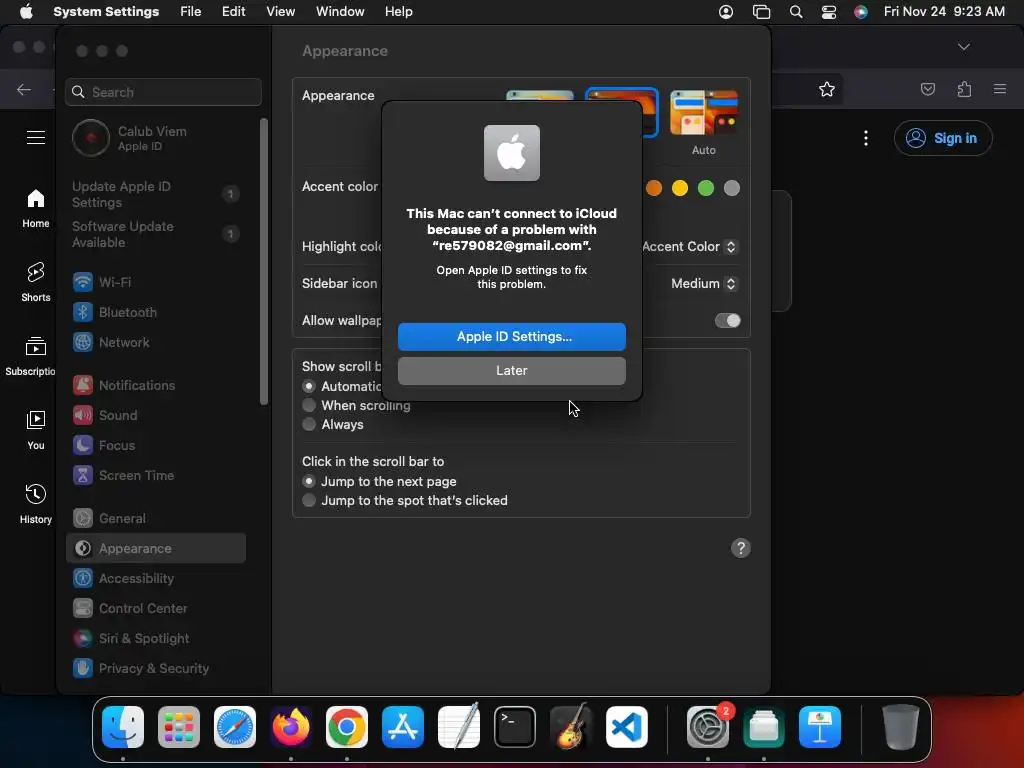Screen dimensions: 1024x768
Task: Go back in the Firefox window
Action: (x=24, y=89)
